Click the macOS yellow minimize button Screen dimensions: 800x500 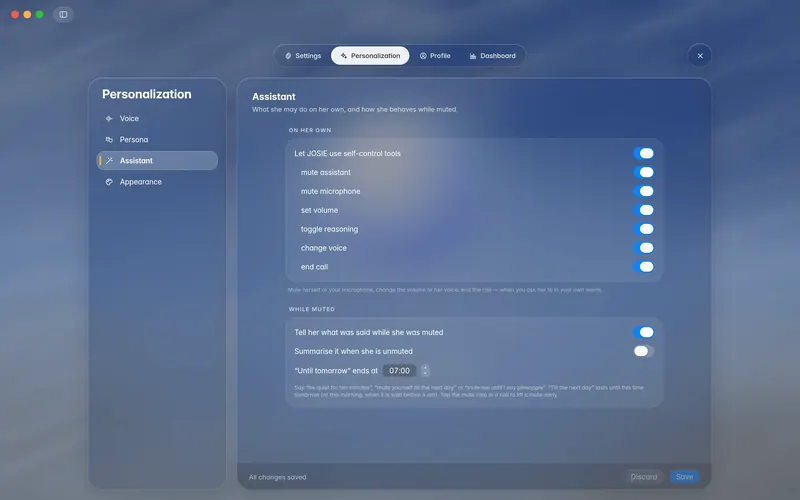(27, 14)
